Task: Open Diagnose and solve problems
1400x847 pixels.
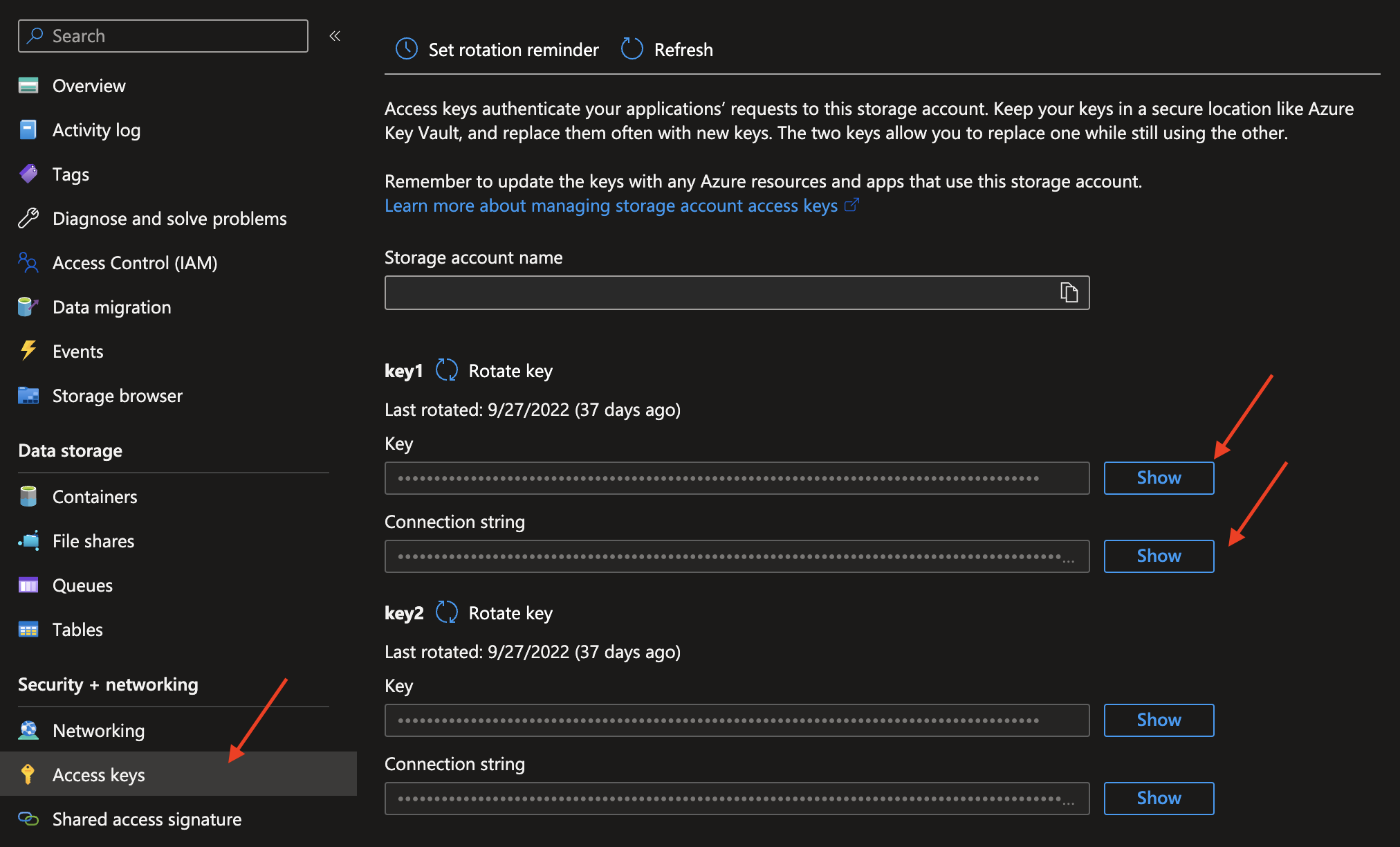Action: pyautogui.click(x=169, y=218)
